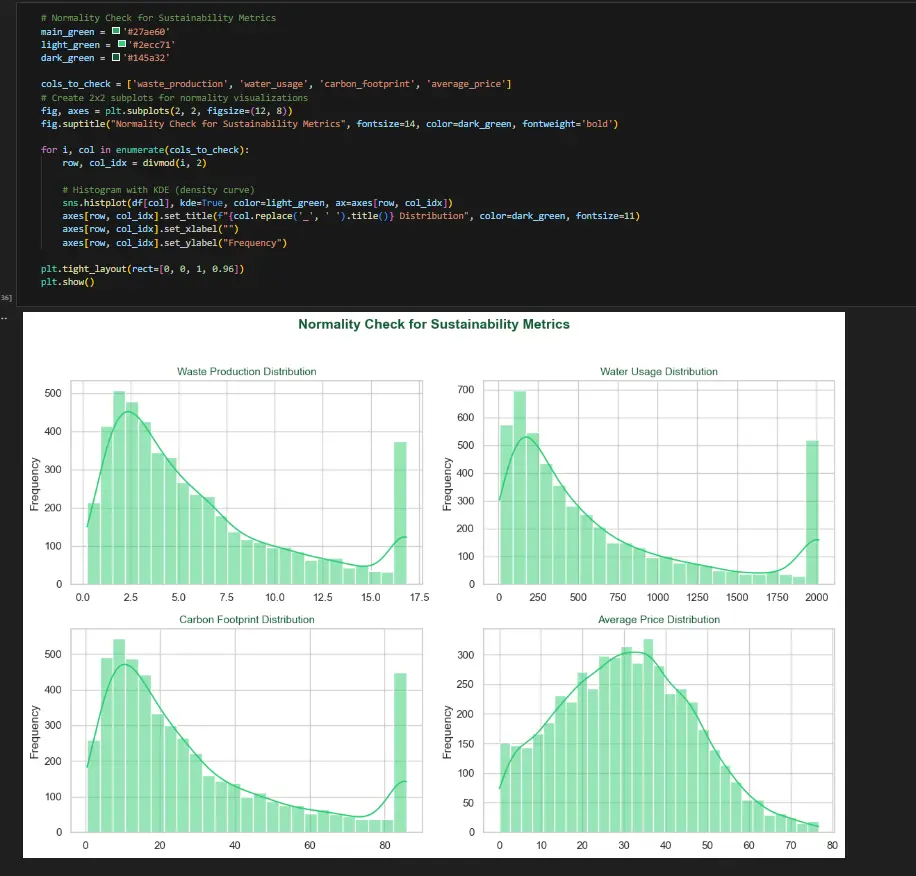Screen dimensions: 916x876
Task: Click the fig.suptitle code line
Action: (x=329, y=124)
